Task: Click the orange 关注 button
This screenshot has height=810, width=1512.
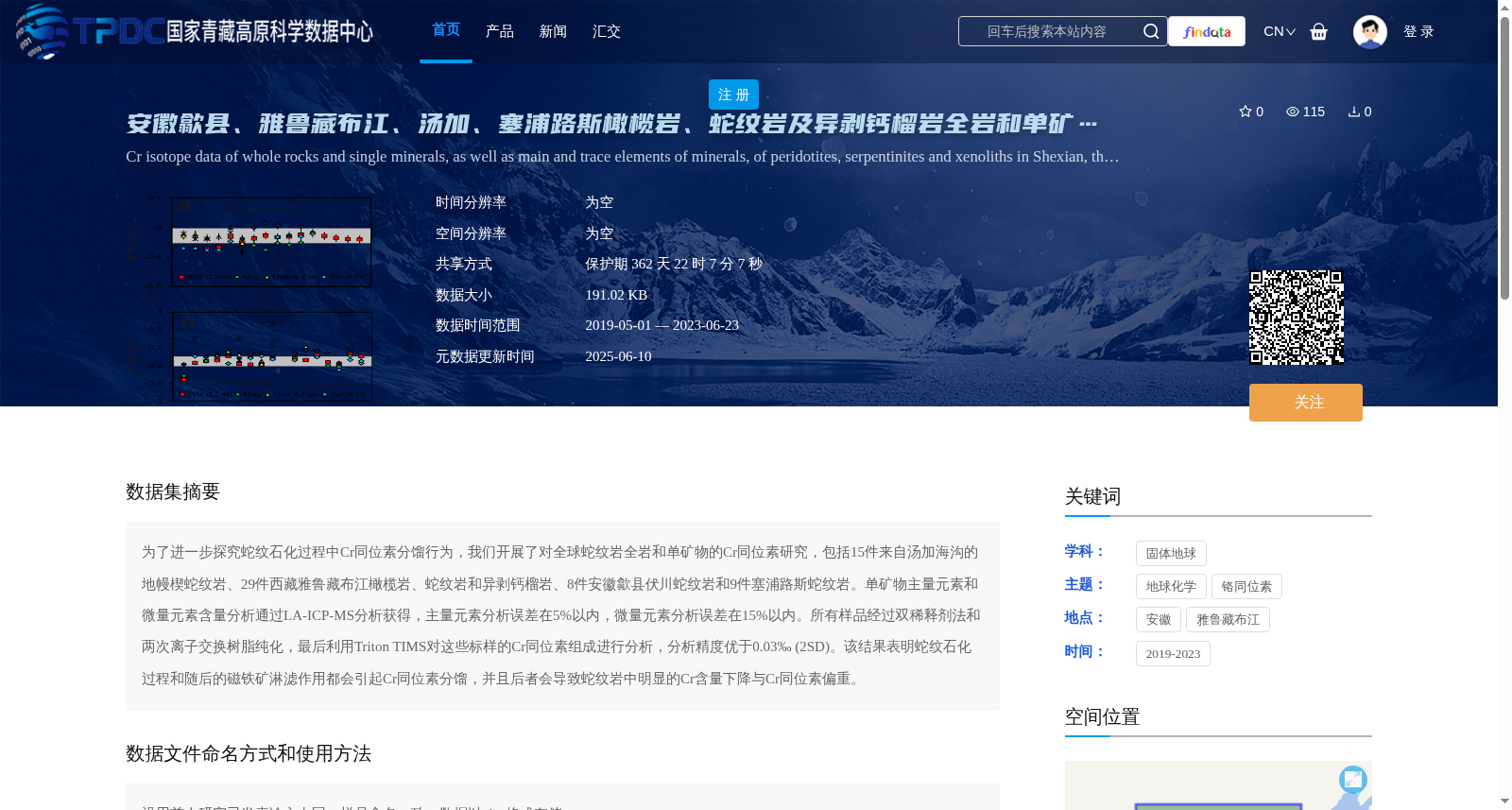Action: (1306, 403)
